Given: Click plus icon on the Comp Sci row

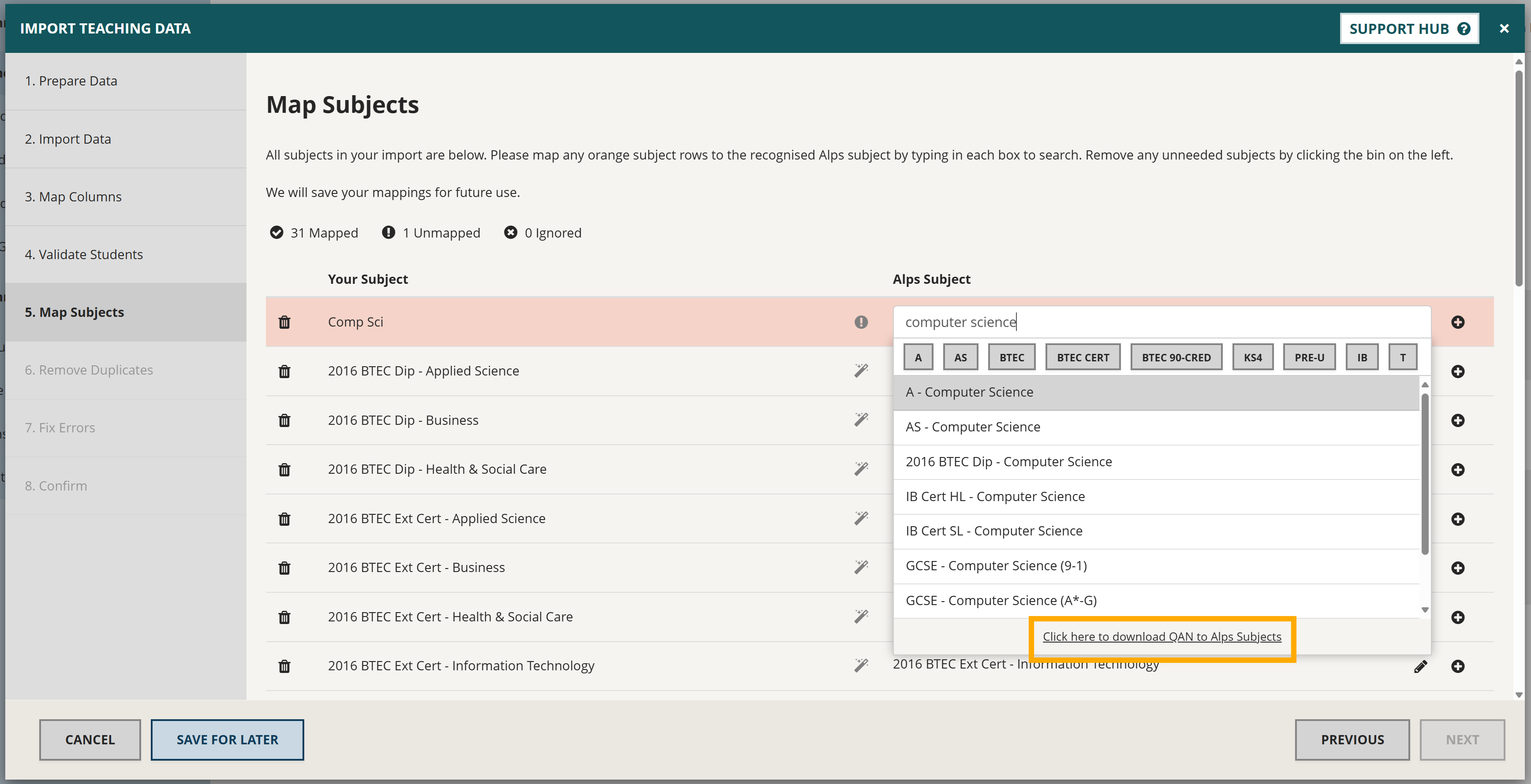Looking at the screenshot, I should (1458, 322).
